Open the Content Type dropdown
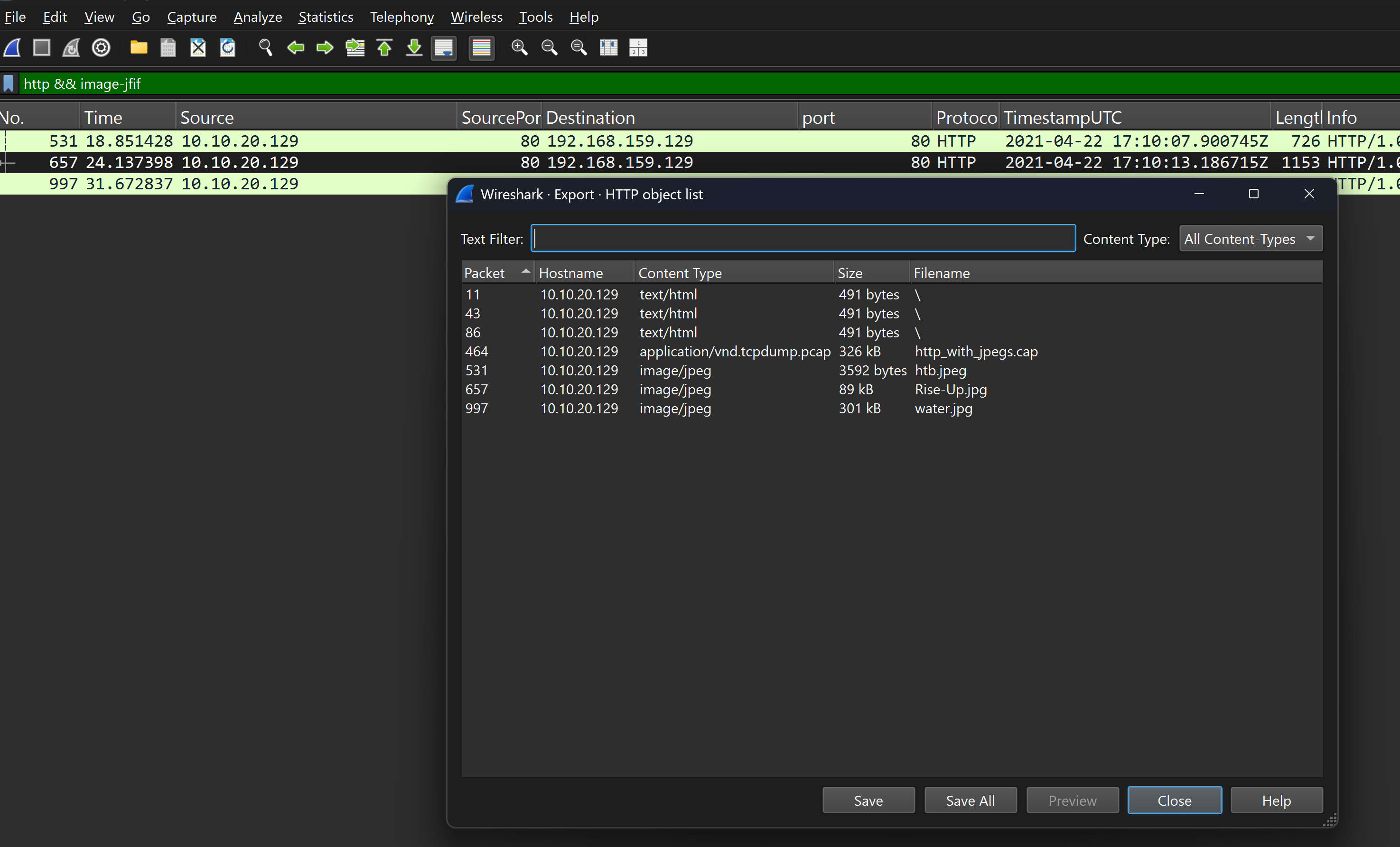The image size is (1400, 847). (x=1251, y=239)
